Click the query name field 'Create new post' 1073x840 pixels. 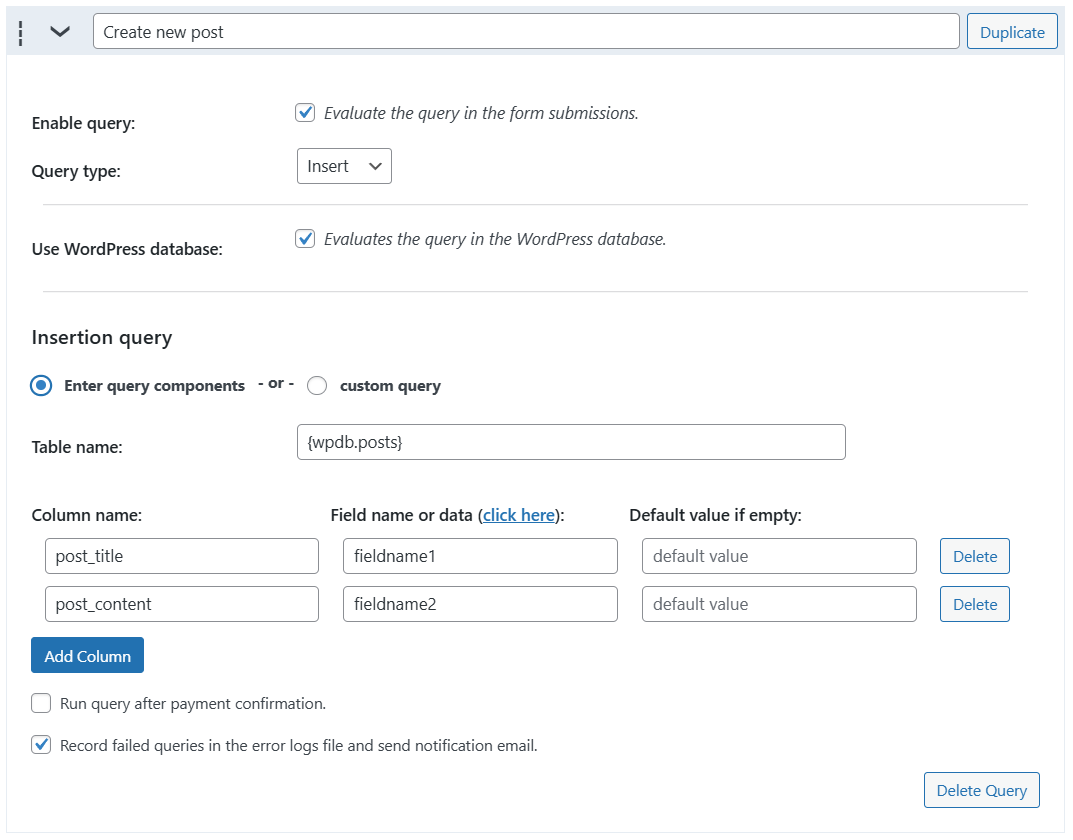pyautogui.click(x=526, y=32)
